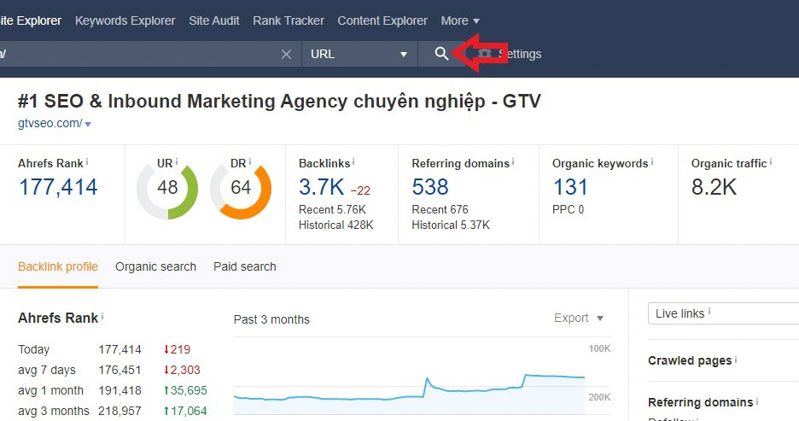Clear the URL input with the X icon
The height and width of the screenshot is (421, 799).
[286, 54]
